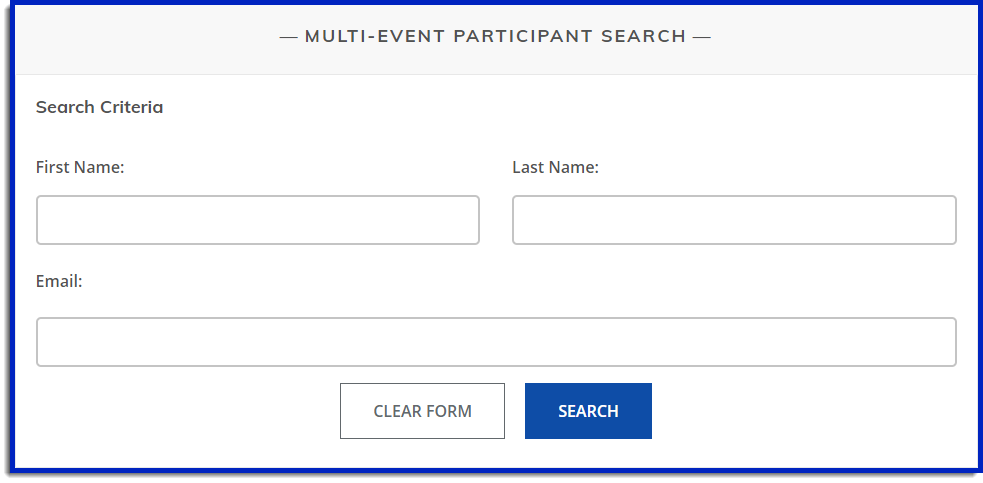Image resolution: width=983 pixels, height=483 pixels.
Task: Click the 'Search Criteria' heading
Action: pyautogui.click(x=99, y=107)
